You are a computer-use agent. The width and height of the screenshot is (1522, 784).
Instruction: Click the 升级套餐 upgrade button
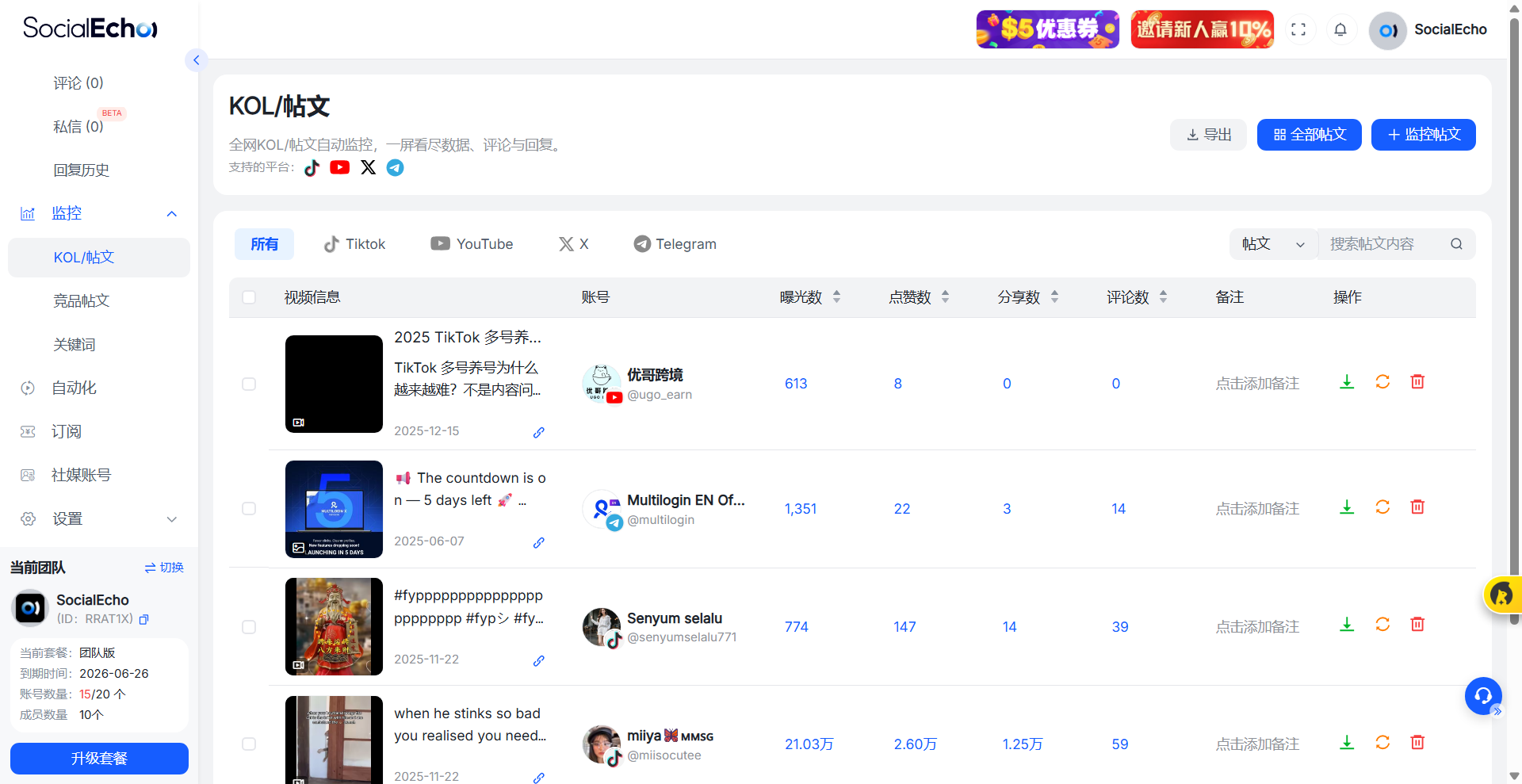tap(99, 759)
